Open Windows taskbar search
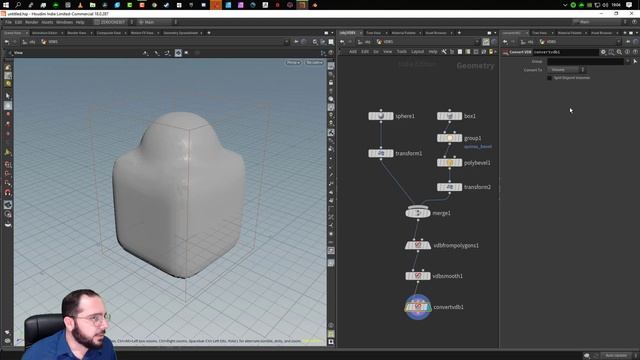The image size is (640, 360). (18, 5)
